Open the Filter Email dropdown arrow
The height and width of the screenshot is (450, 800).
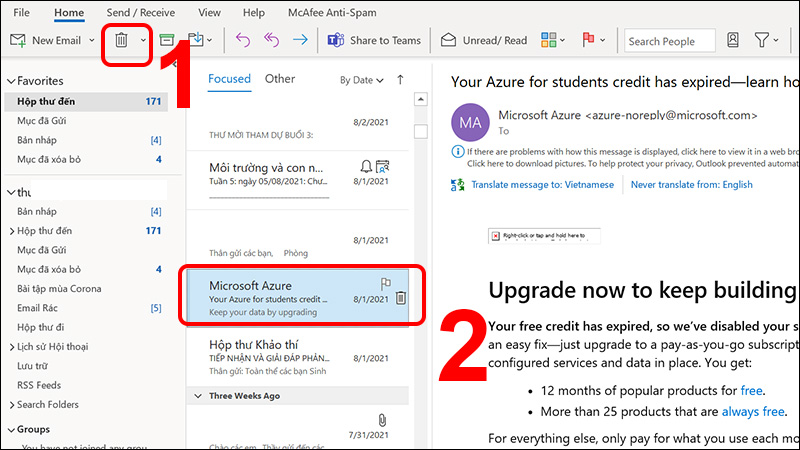[x=776, y=40]
